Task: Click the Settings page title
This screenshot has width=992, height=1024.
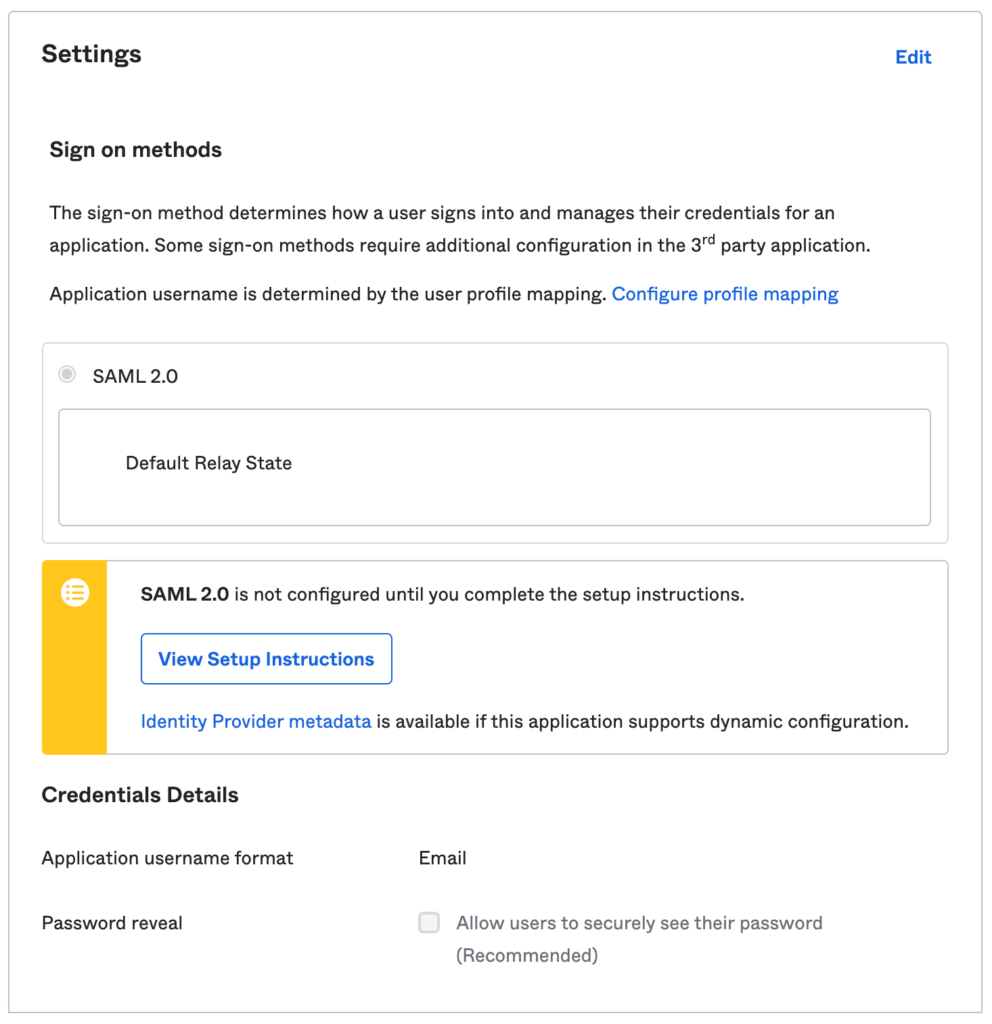Action: pos(91,55)
